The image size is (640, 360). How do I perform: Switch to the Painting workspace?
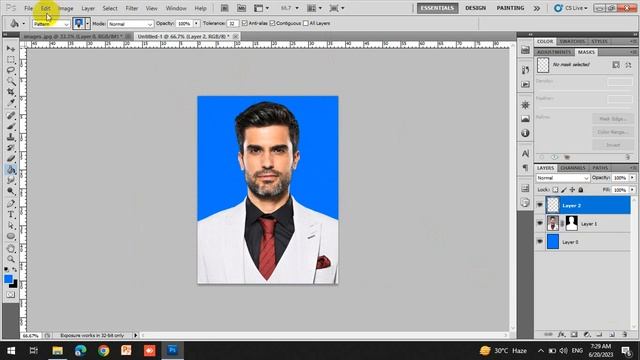click(510, 8)
